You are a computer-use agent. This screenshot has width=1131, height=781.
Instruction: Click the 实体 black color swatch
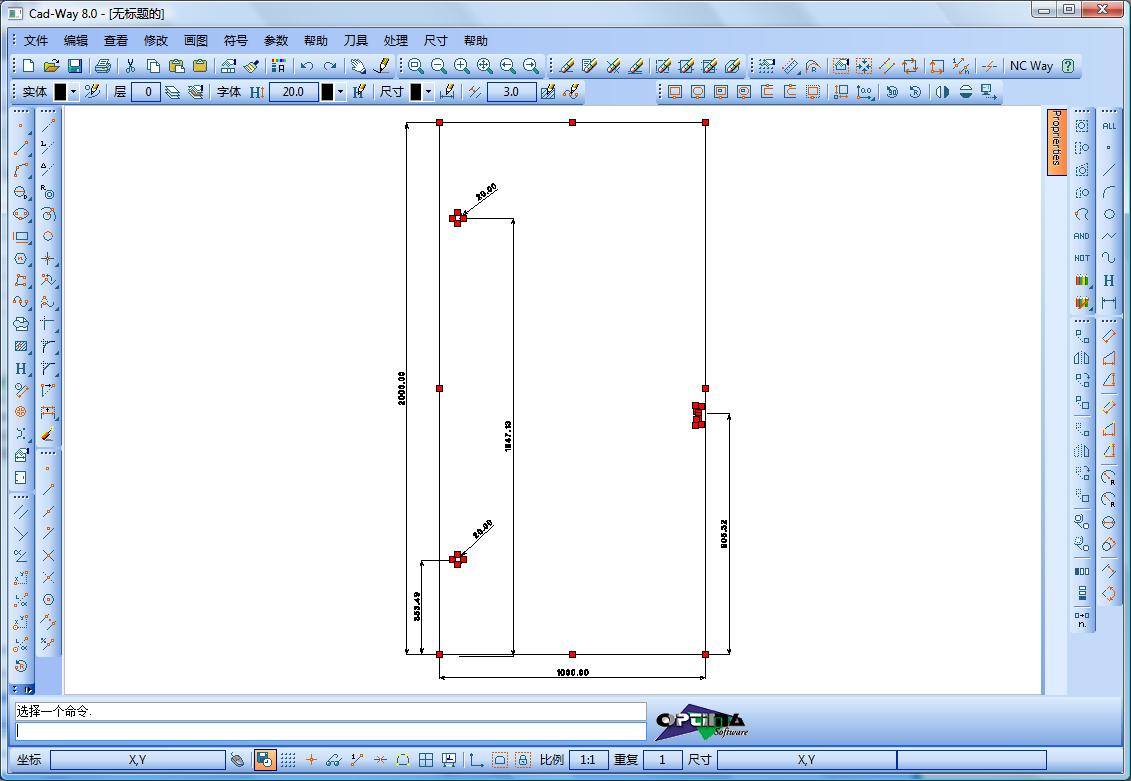(61, 92)
